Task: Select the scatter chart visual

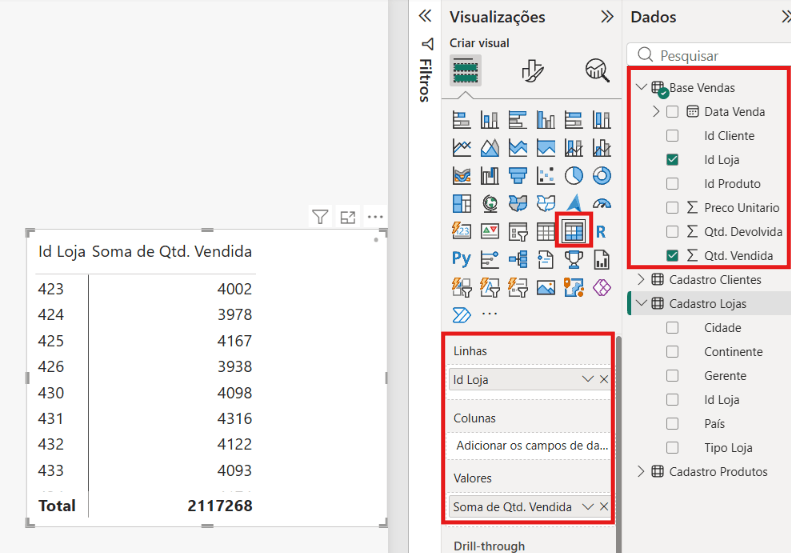Action: tap(546, 176)
